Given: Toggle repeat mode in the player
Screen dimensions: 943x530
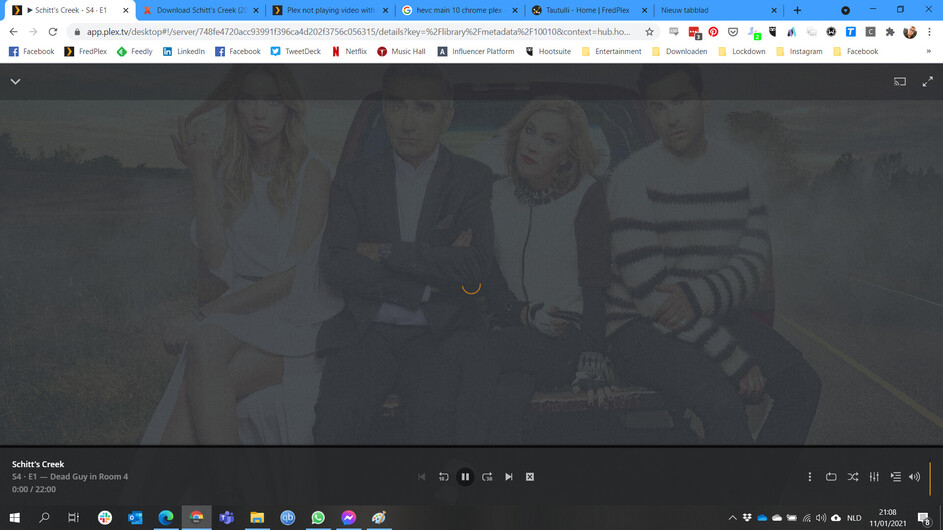Looking at the screenshot, I should point(831,476).
